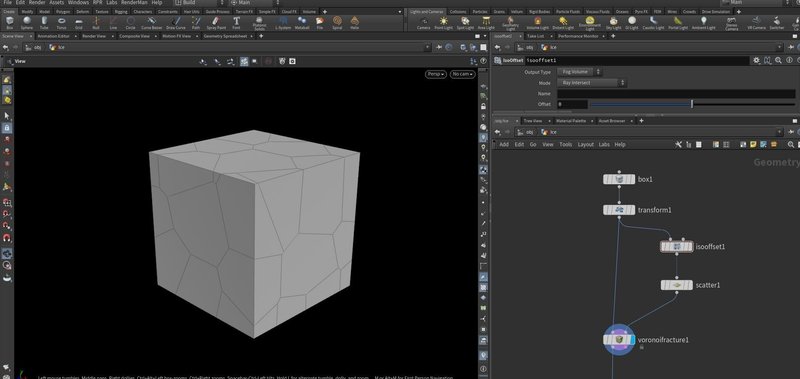Click the Offset value field
The width and height of the screenshot is (800, 379).
coord(572,104)
